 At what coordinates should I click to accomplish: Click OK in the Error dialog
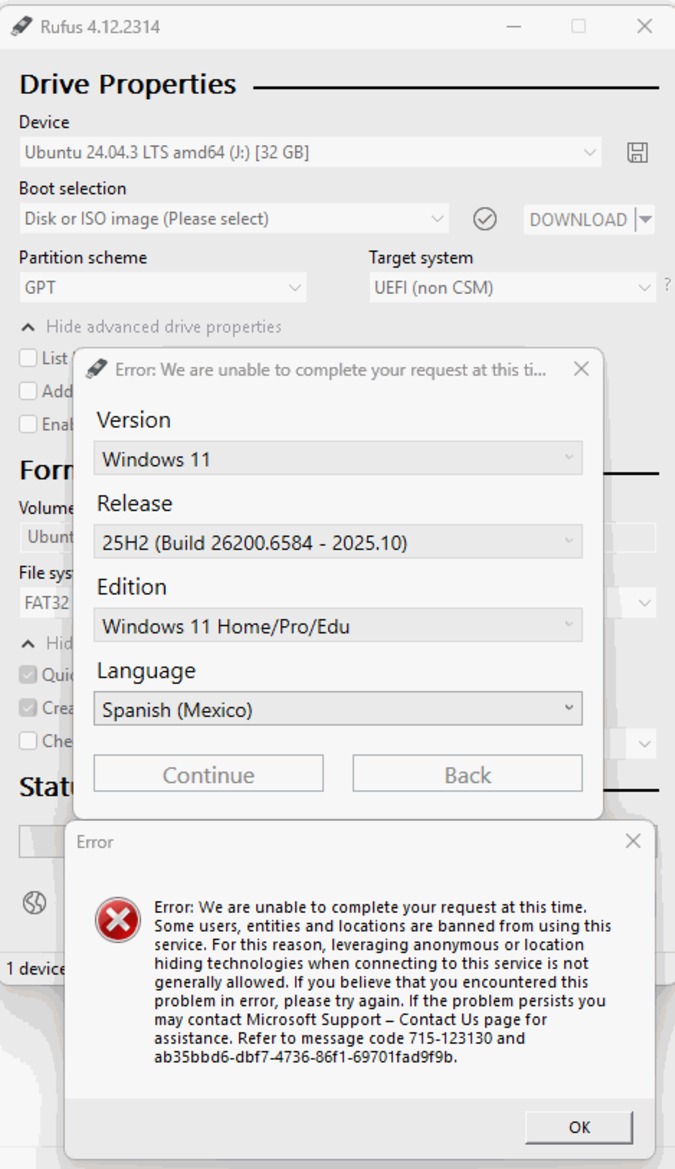(579, 1127)
